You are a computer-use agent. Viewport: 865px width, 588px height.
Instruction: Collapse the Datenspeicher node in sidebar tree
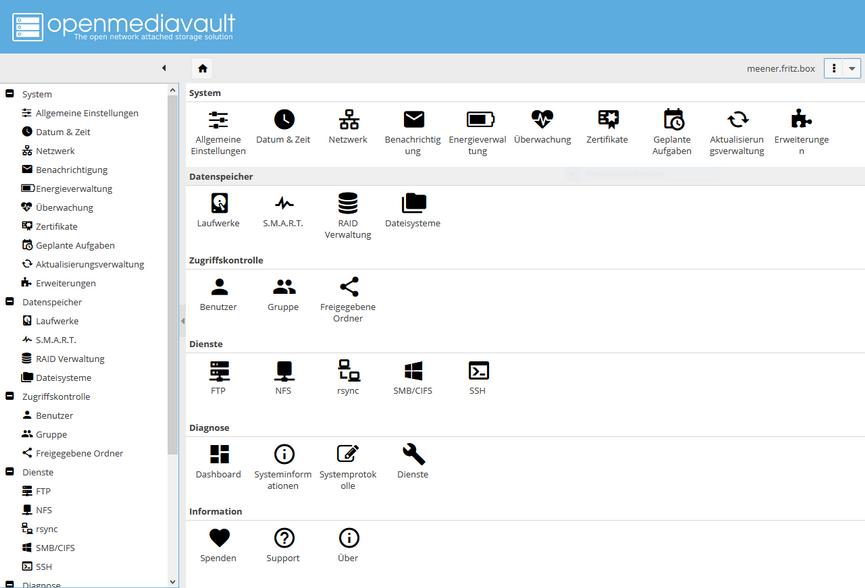9,302
